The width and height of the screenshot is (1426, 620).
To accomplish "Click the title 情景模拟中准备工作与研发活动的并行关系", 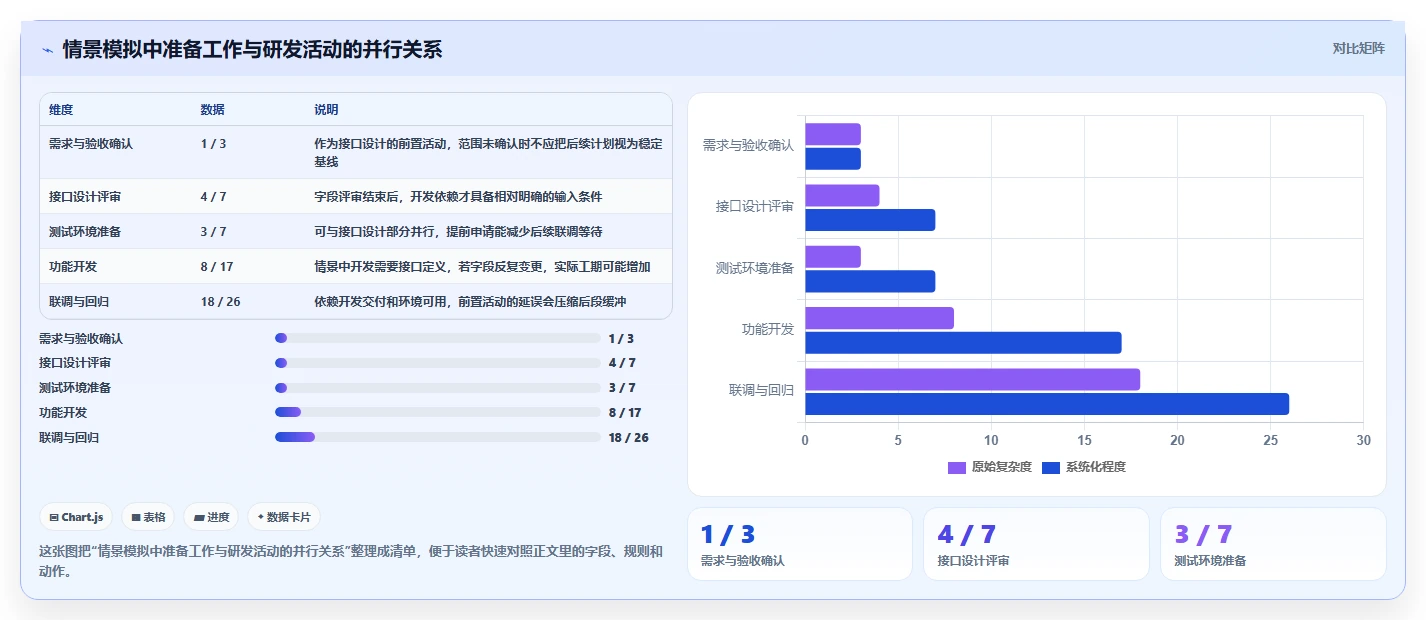I will (252, 49).
